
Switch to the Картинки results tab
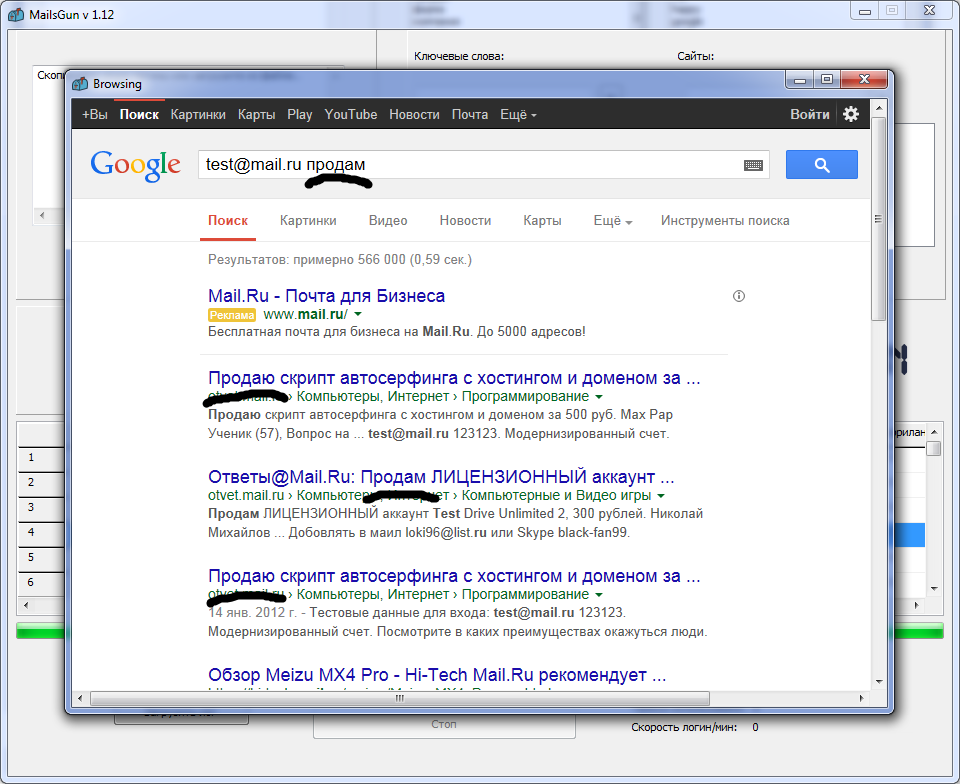(x=308, y=221)
